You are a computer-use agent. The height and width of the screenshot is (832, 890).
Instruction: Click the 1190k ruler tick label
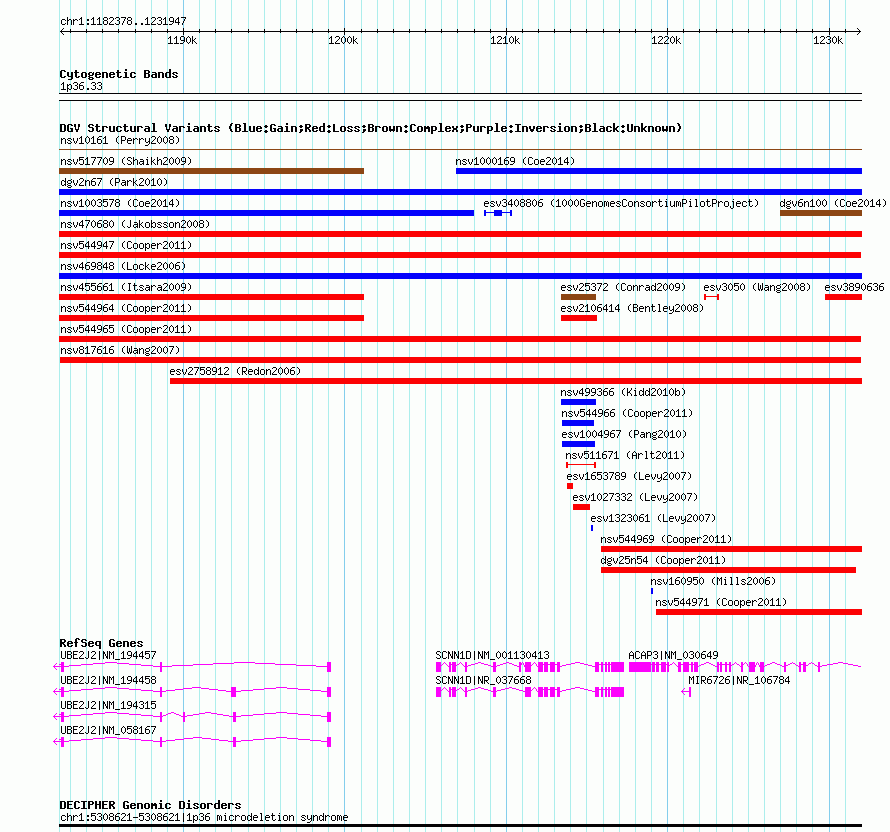(182, 40)
